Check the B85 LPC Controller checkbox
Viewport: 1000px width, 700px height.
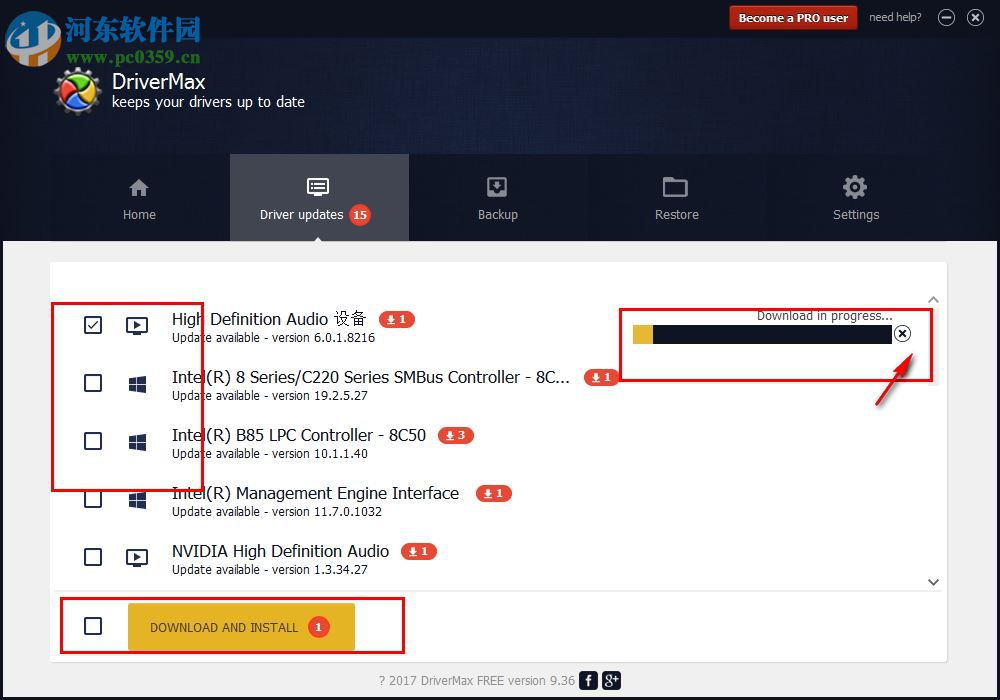93,441
